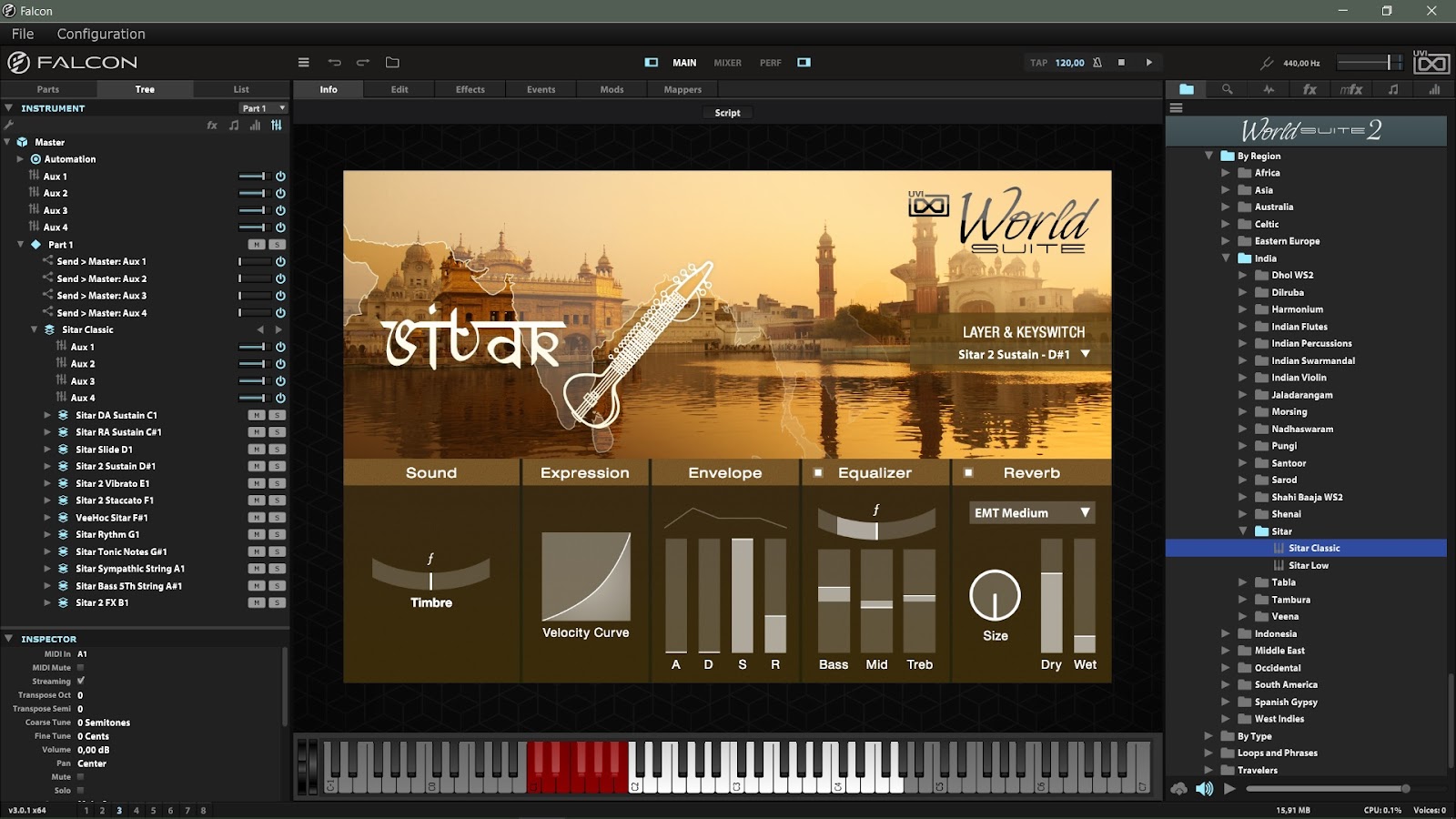Screen dimensions: 1456x819
Task: Toggle the metronome icon
Action: point(1097,63)
